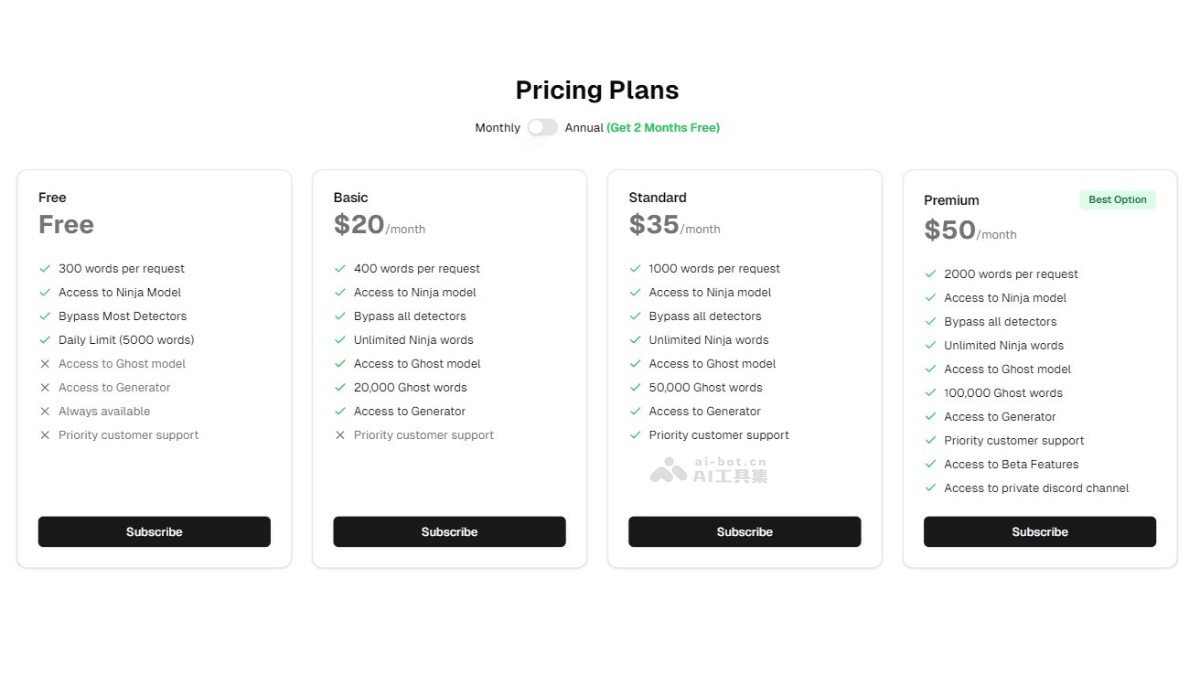Click the Monthly billing label
The height and width of the screenshot is (675, 1200).
(x=497, y=128)
